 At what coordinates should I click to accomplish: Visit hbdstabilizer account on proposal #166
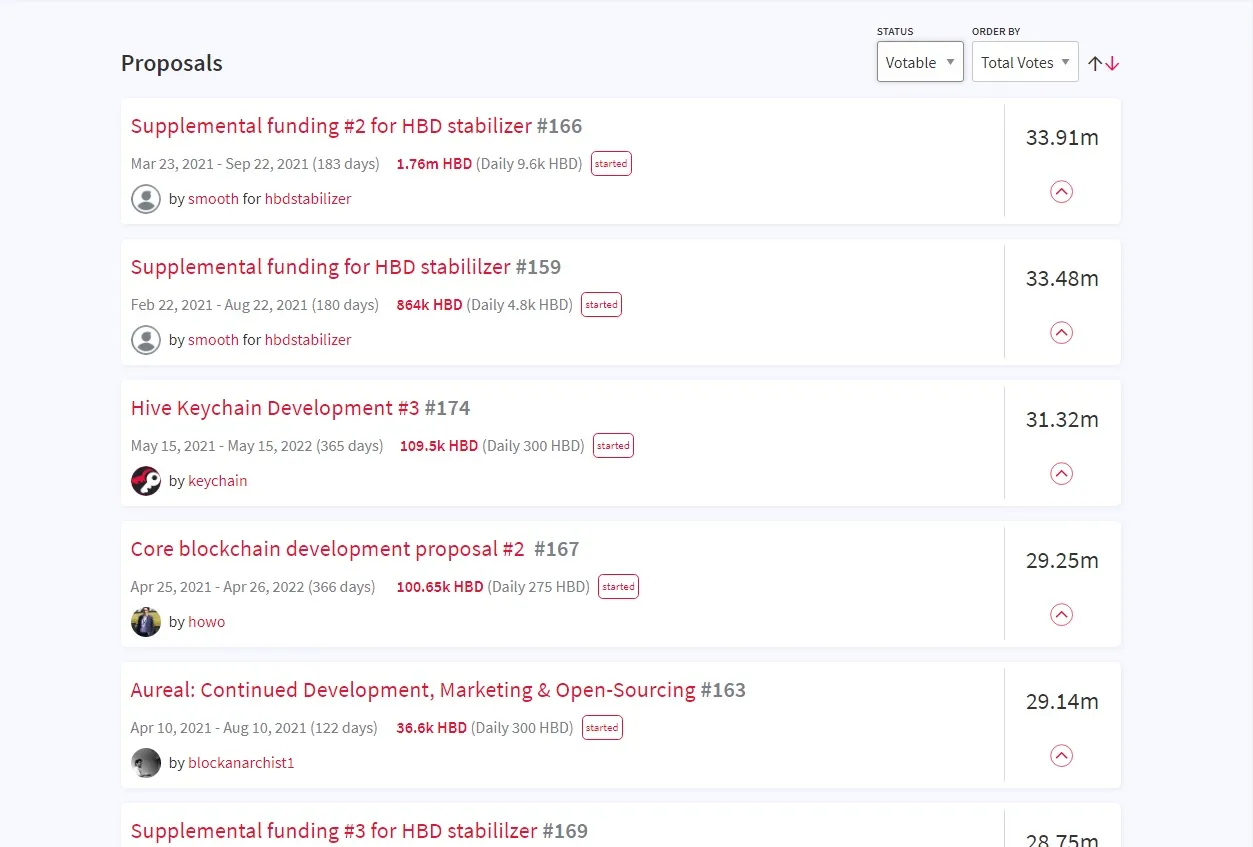pos(308,199)
